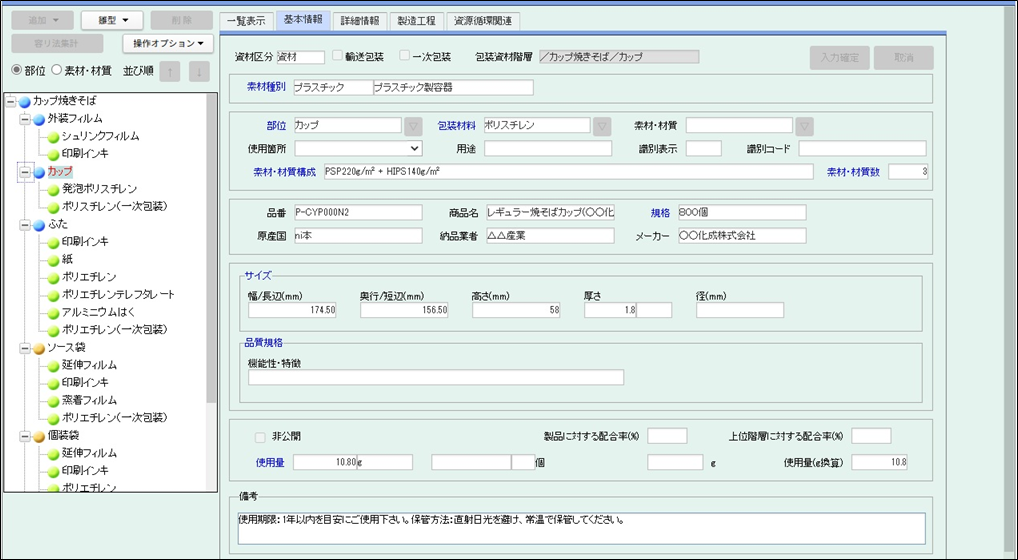
Task: Click the orange sphere icon beside 個装袋
Action: 39,436
